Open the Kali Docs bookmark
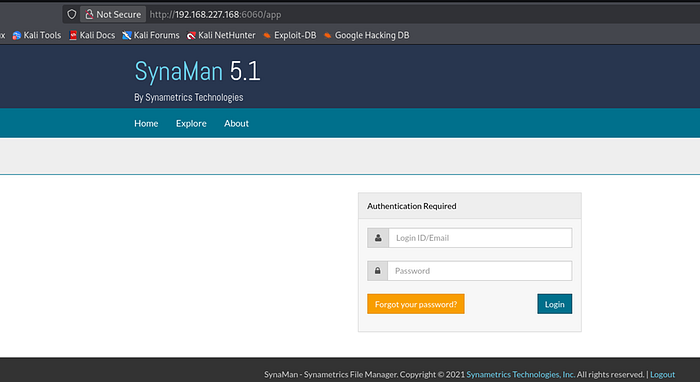The height and width of the screenshot is (382, 700). 92,35
